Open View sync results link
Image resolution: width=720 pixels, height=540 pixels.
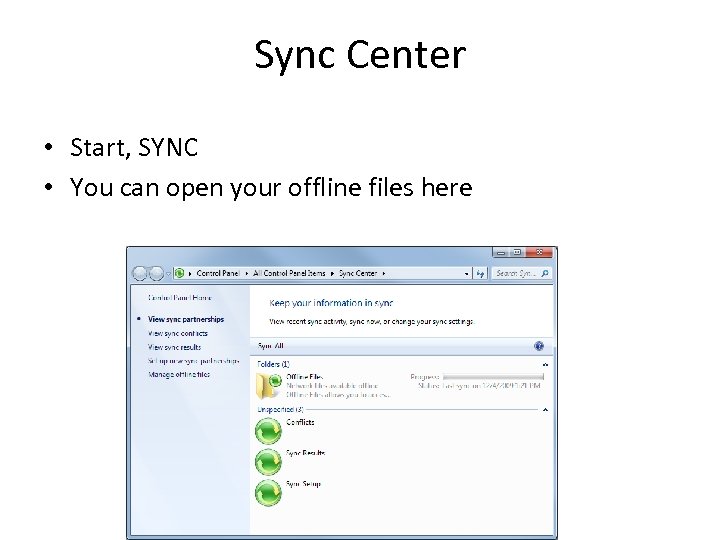coord(174,347)
